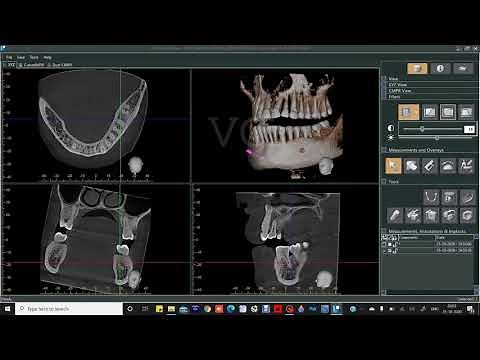This screenshot has width=480, height=360.
Task: Click the orientation head in sagittal view
Action: tap(324, 279)
